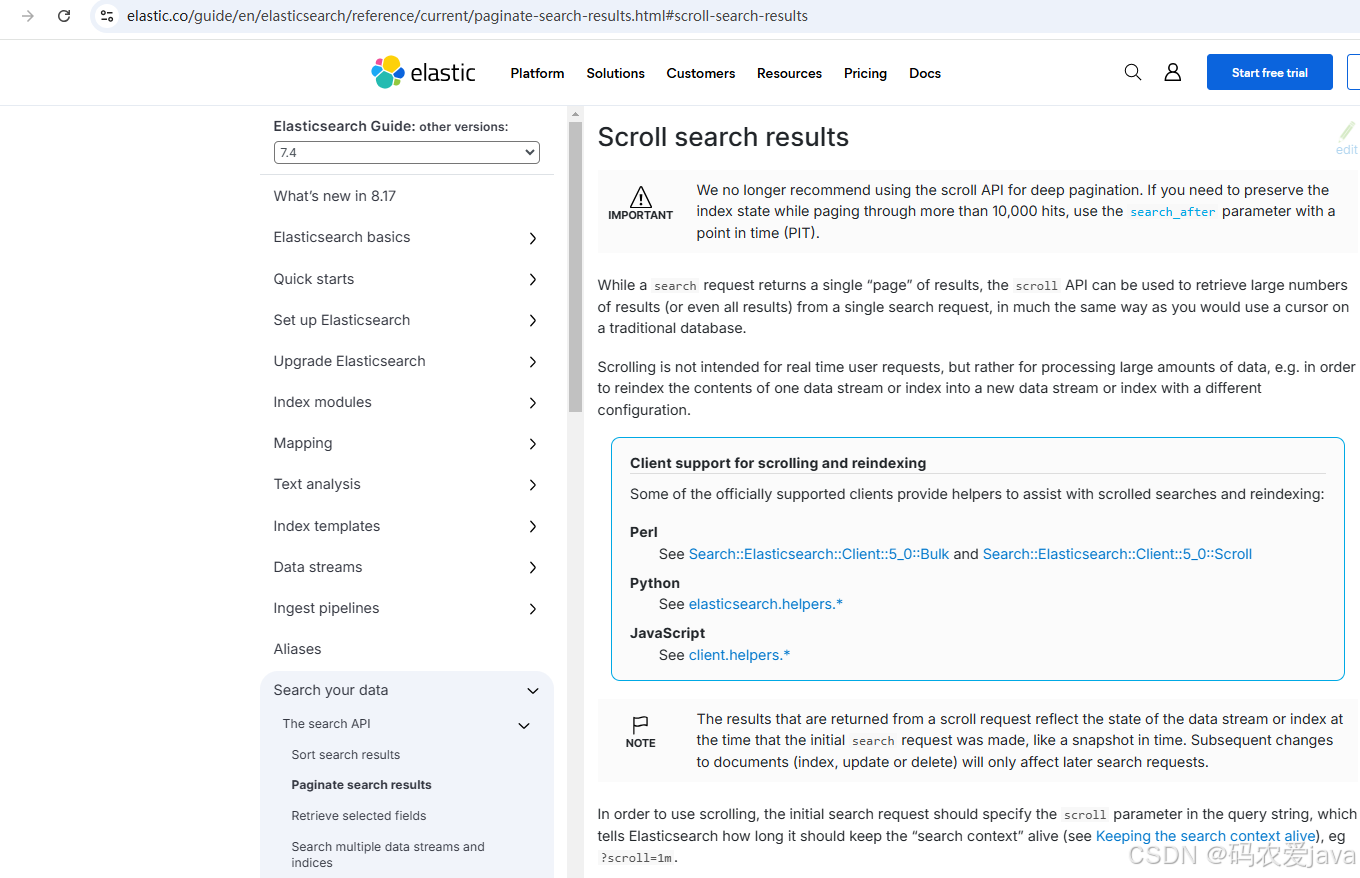Open the Customers menu
This screenshot has height=878, width=1360.
click(700, 73)
